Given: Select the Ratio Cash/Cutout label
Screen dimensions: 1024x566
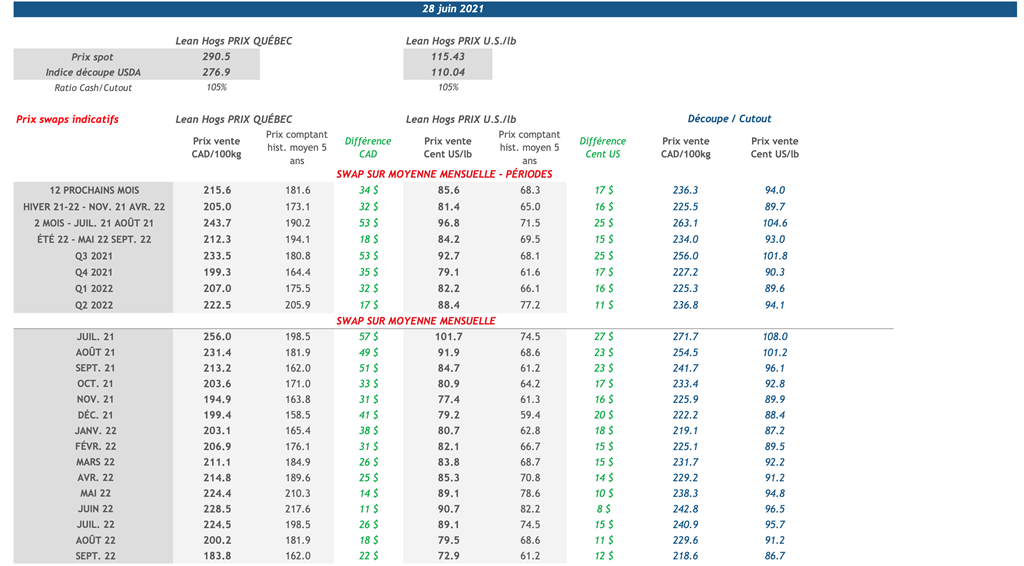Looking at the screenshot, I should coord(93,88).
